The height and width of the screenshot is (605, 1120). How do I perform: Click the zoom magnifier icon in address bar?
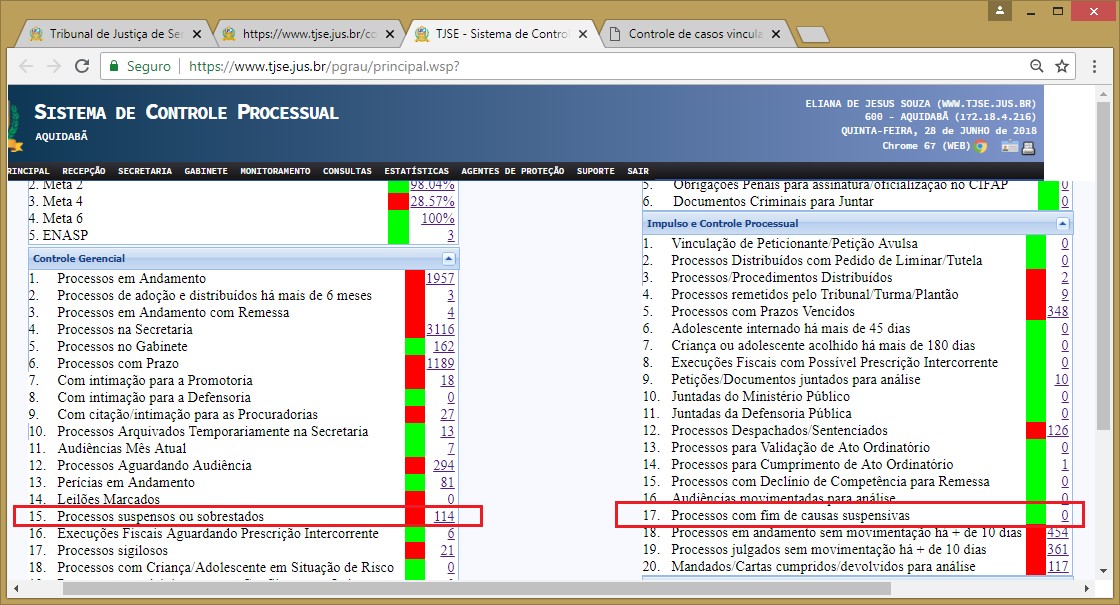coord(1034,66)
